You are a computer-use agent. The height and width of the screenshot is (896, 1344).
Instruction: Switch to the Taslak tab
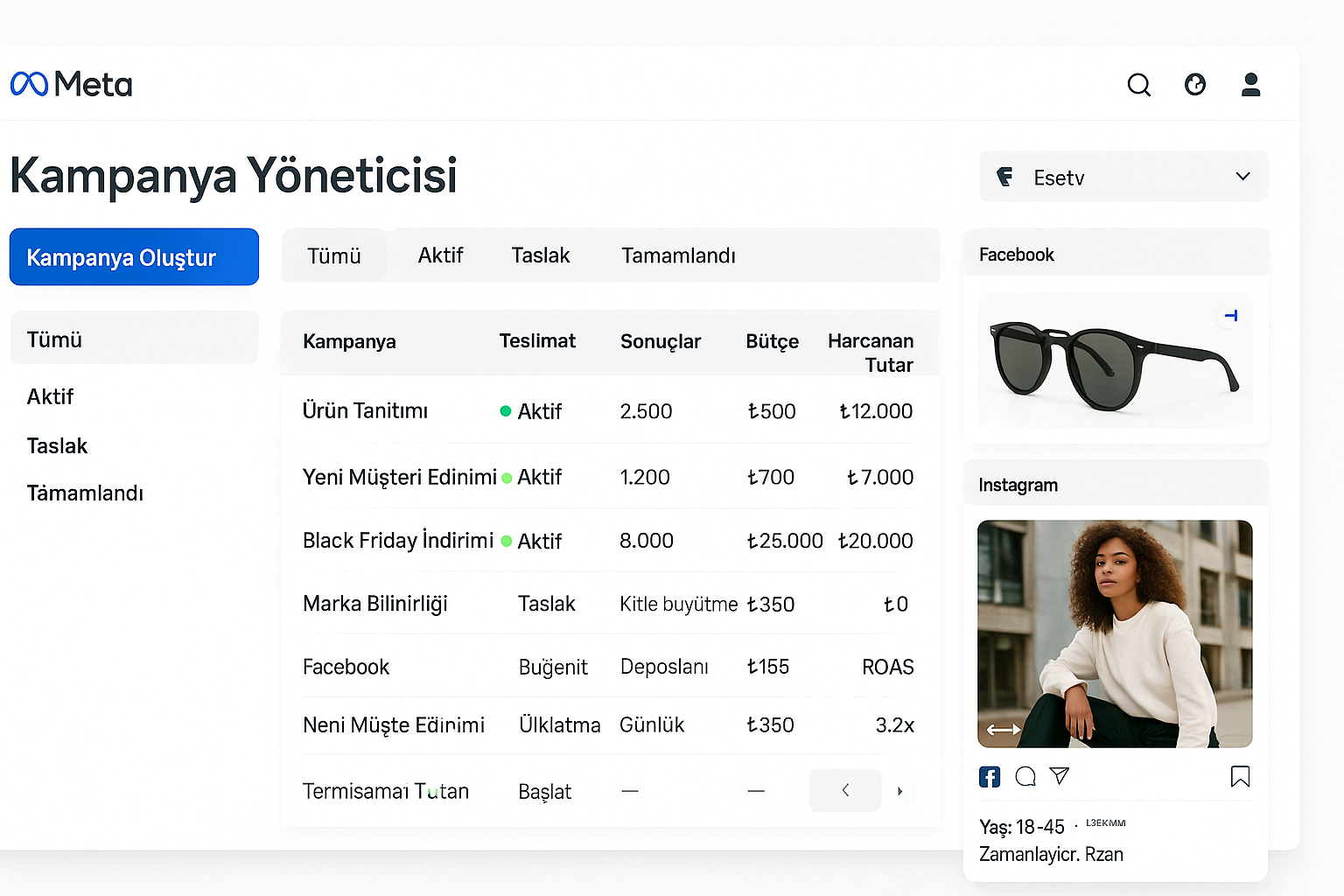[x=540, y=255]
